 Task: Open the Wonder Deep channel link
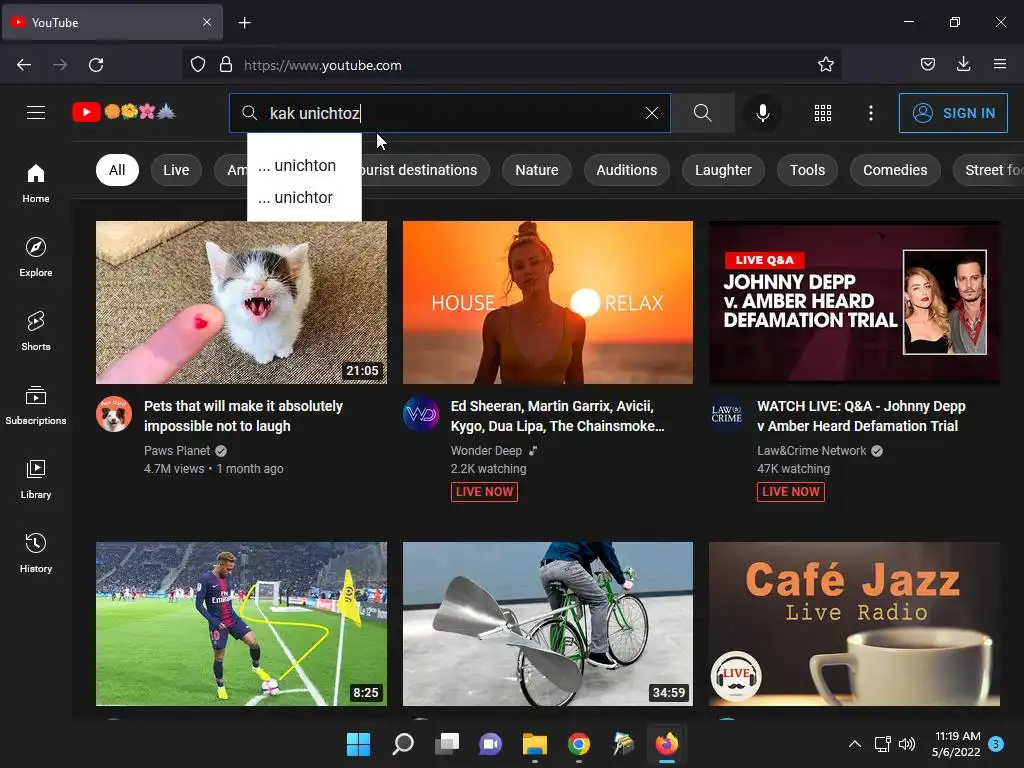(x=486, y=451)
